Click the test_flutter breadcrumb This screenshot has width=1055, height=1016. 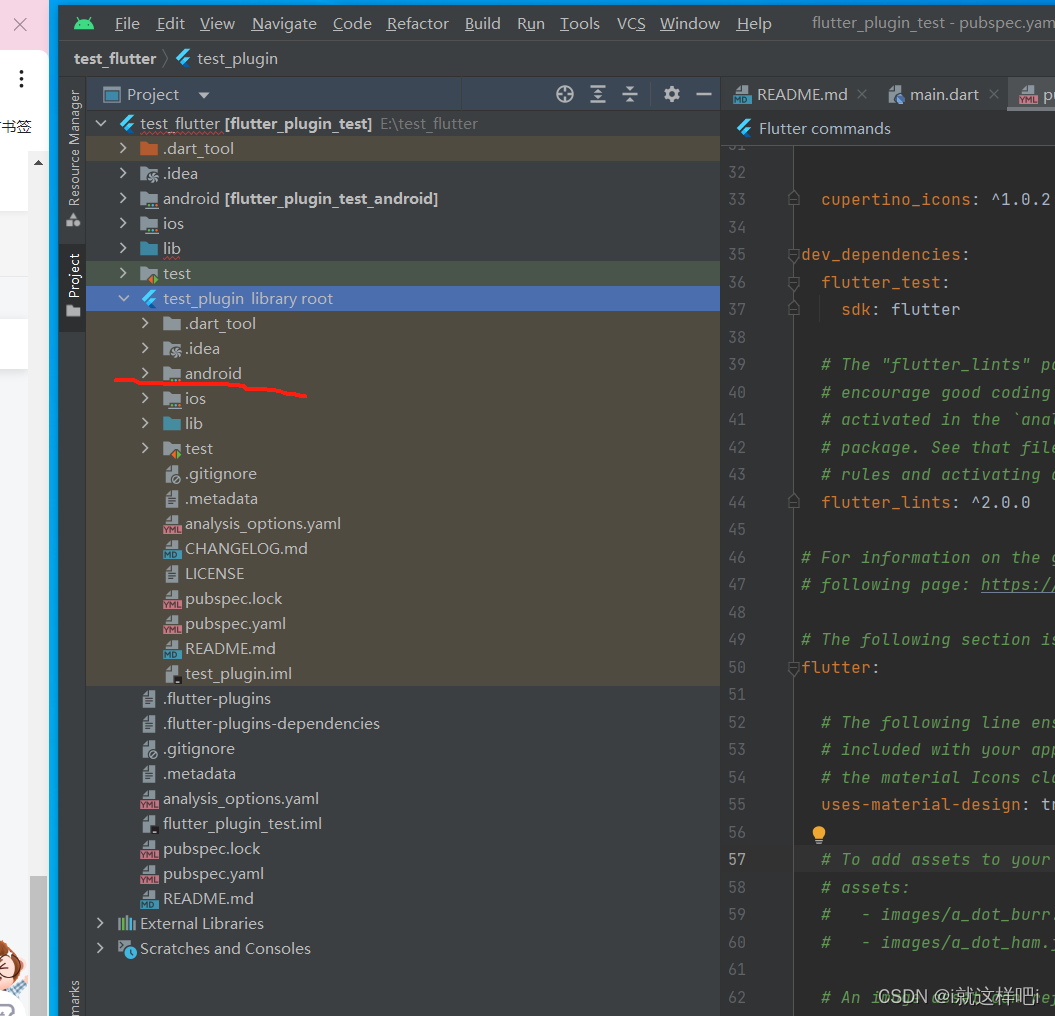click(x=115, y=59)
